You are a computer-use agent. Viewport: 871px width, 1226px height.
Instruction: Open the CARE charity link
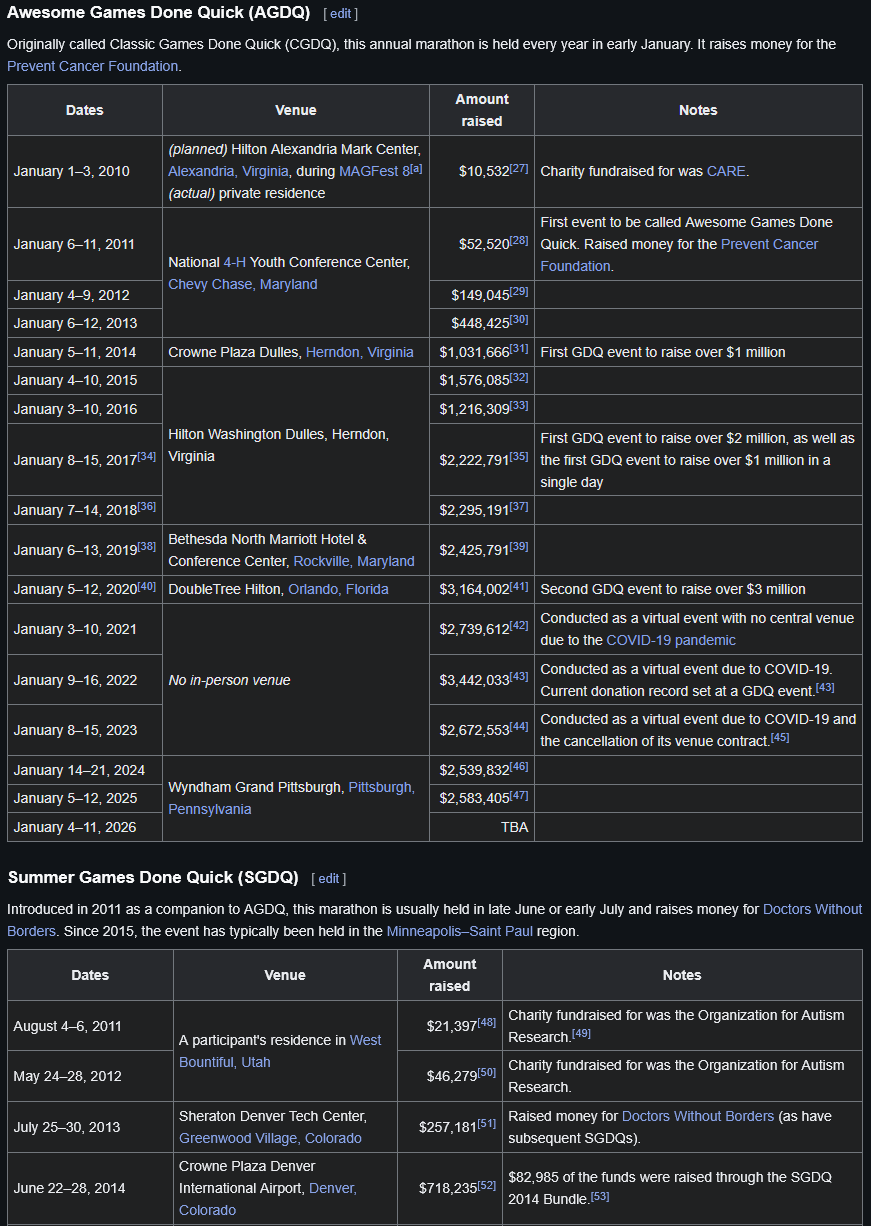(726, 171)
